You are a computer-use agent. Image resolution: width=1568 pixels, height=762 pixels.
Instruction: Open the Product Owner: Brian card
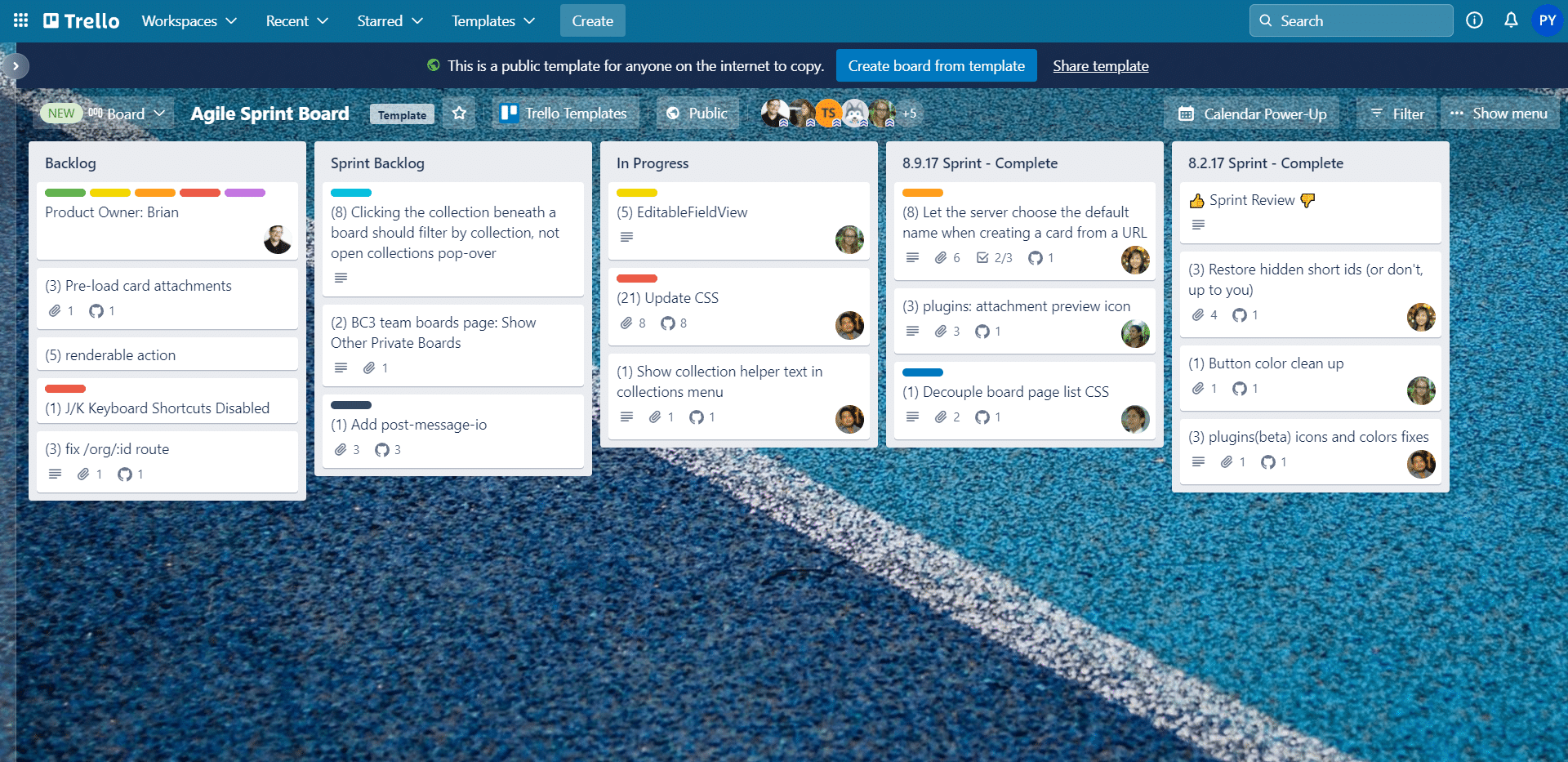pyautogui.click(x=167, y=221)
